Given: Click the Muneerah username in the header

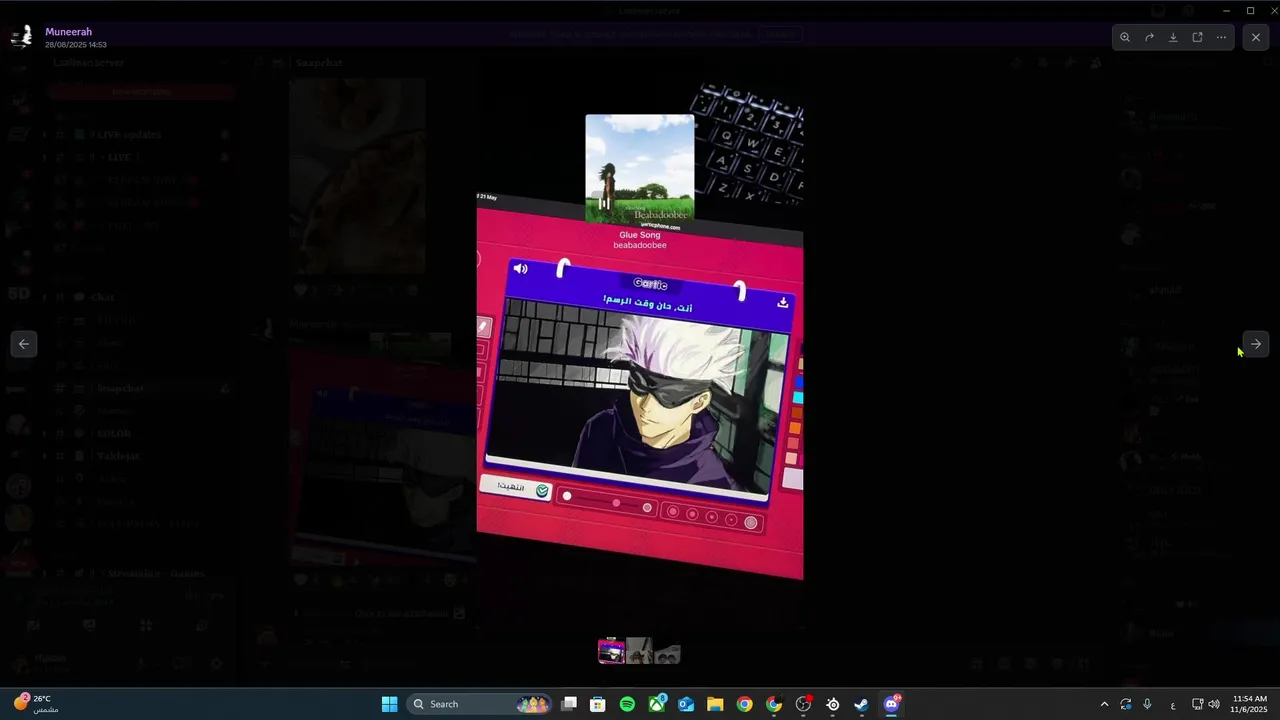Looking at the screenshot, I should (x=68, y=32).
